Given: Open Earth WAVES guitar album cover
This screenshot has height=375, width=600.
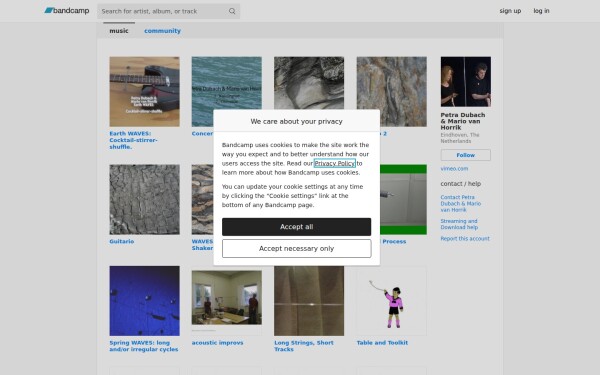Looking at the screenshot, I should pyautogui.click(x=144, y=91).
